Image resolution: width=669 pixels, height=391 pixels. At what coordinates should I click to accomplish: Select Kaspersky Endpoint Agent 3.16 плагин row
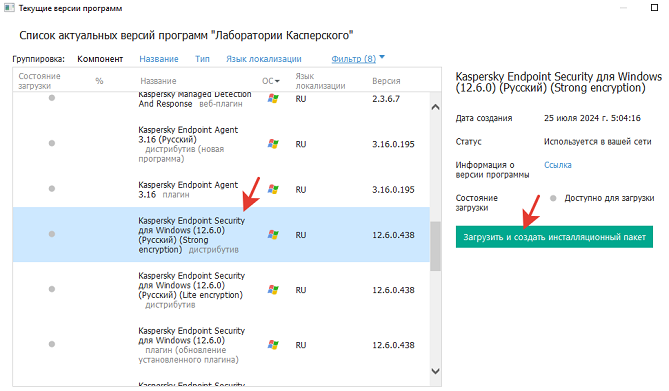(221, 189)
